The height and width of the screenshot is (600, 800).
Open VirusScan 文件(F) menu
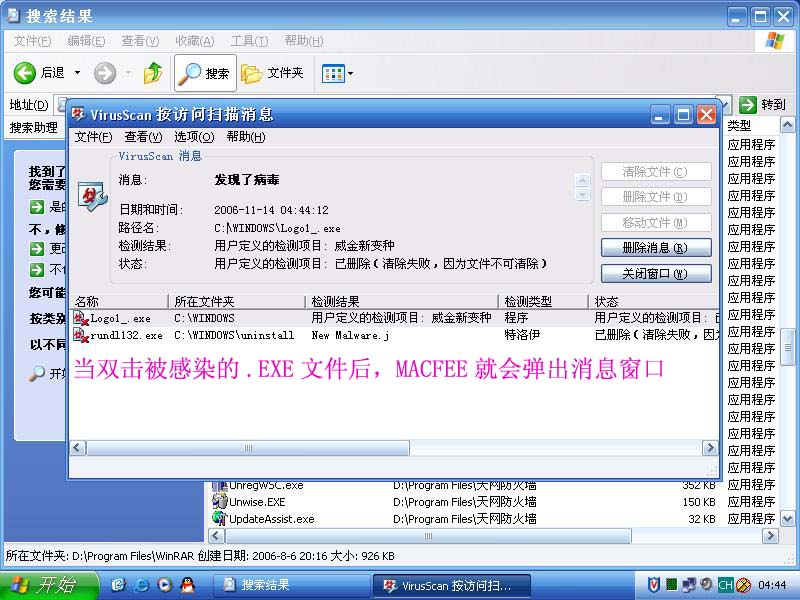pyautogui.click(x=93, y=137)
